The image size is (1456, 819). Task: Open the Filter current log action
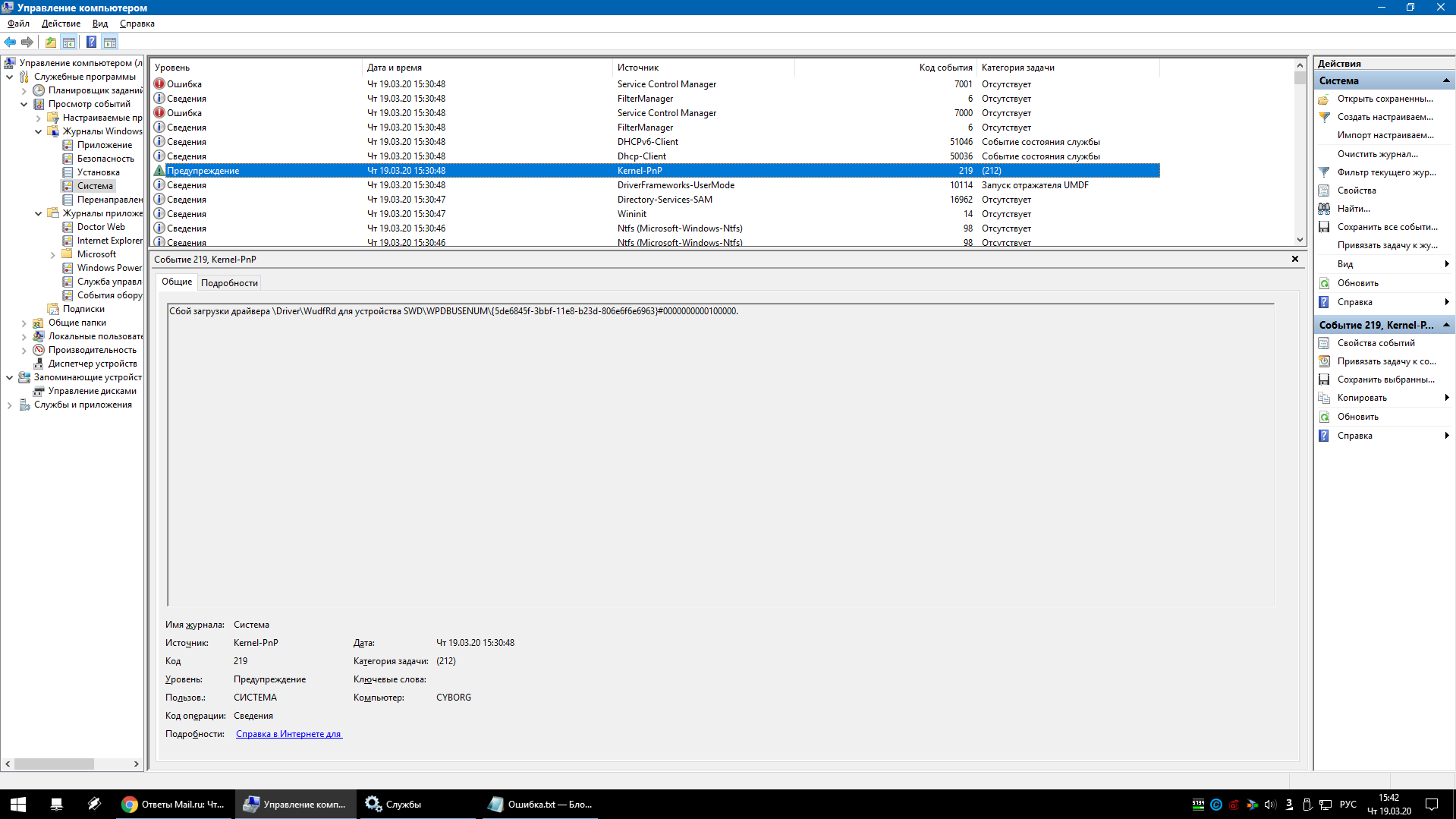pyautogui.click(x=1385, y=172)
